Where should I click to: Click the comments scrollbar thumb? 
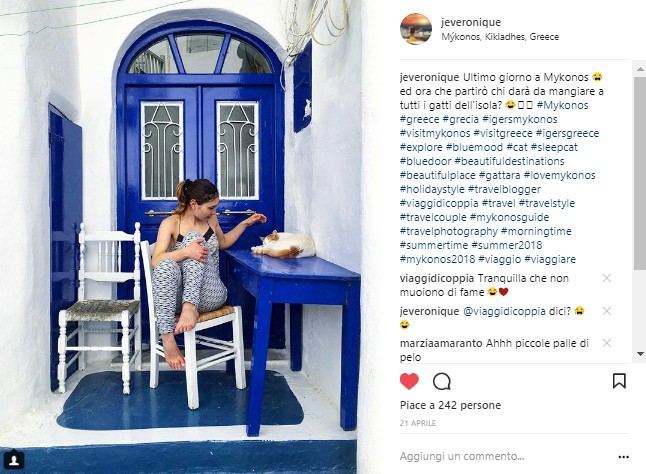click(640, 173)
